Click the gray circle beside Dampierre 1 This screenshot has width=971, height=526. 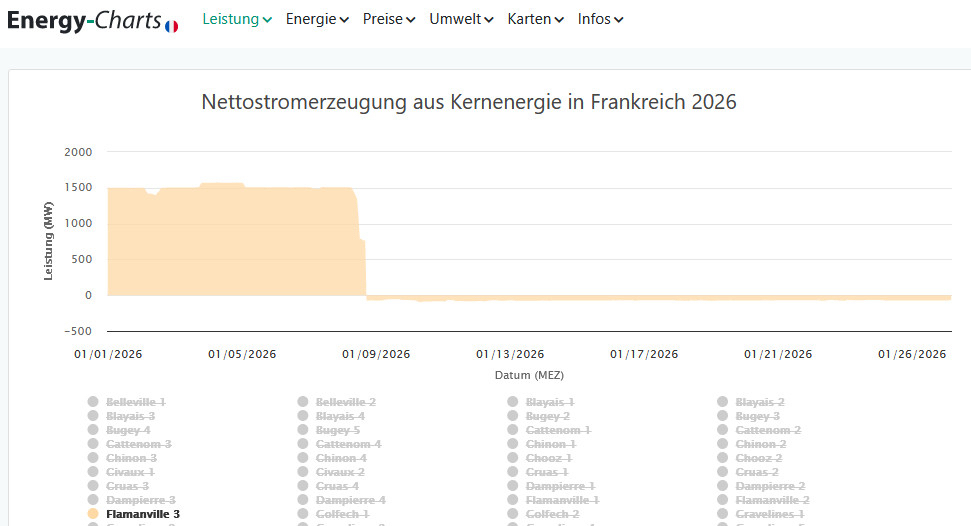pos(513,486)
